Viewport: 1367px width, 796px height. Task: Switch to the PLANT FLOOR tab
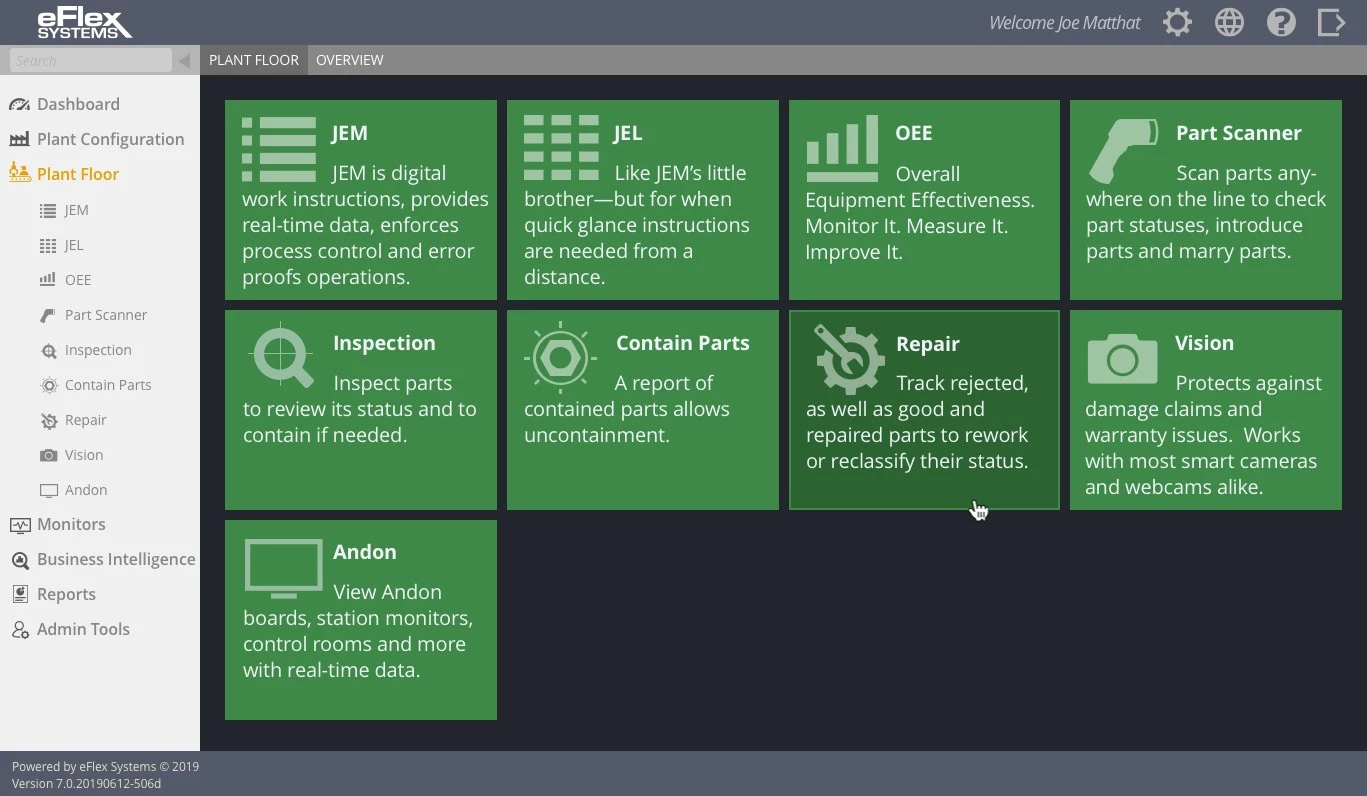click(x=253, y=60)
